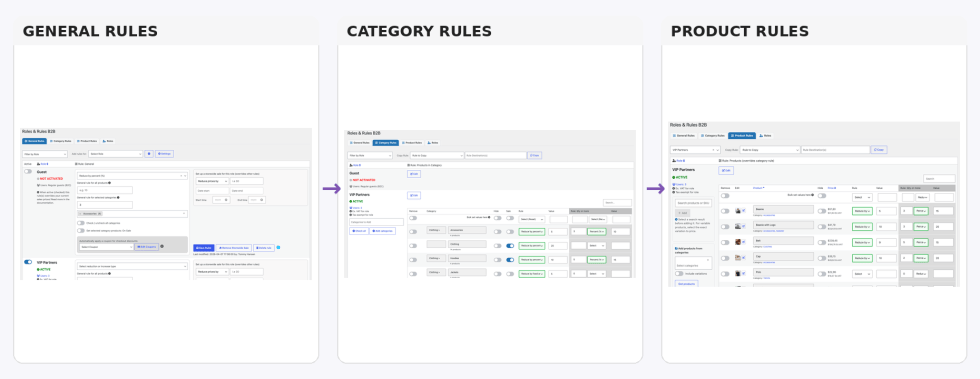Viewport: 980px width, 379px height.
Task: Open Guest's Reduce by percent rule dropdown
Action: coord(132,176)
